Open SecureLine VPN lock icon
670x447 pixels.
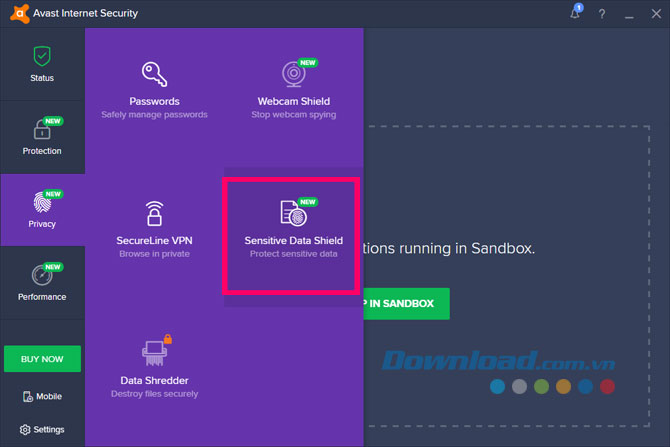[154, 213]
